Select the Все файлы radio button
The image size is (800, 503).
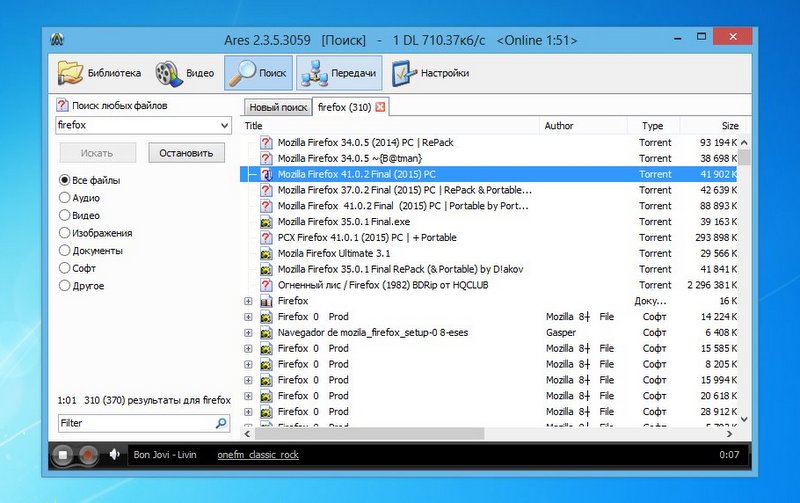(64, 180)
